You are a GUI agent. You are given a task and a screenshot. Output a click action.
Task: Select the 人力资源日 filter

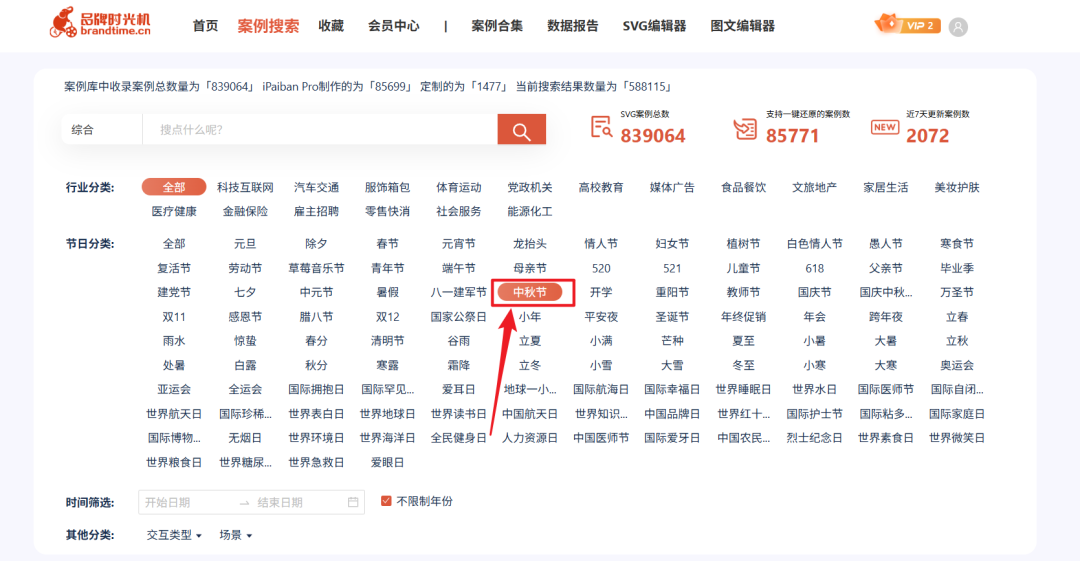(530, 438)
